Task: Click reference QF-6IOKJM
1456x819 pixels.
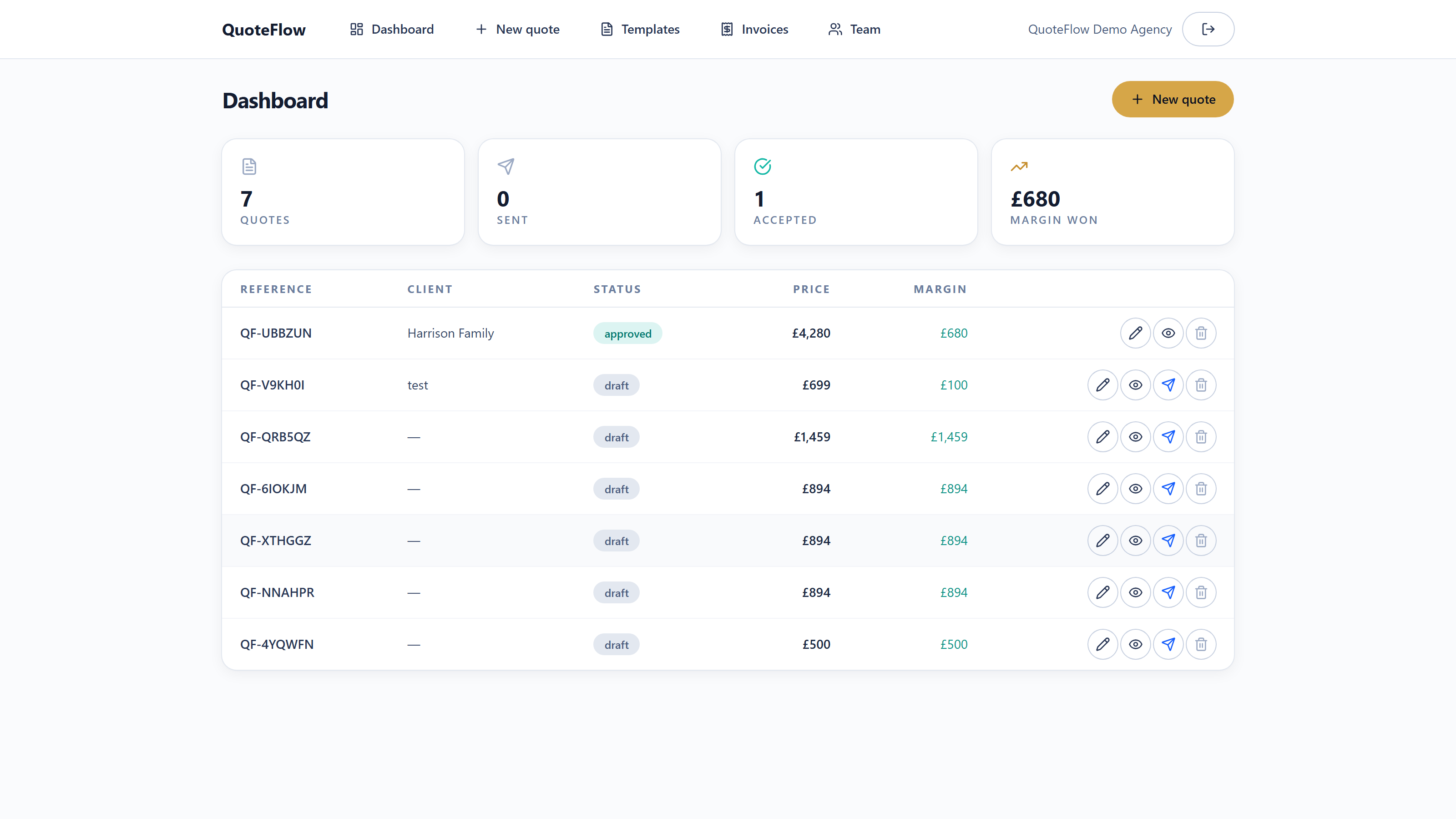Action: click(x=273, y=489)
